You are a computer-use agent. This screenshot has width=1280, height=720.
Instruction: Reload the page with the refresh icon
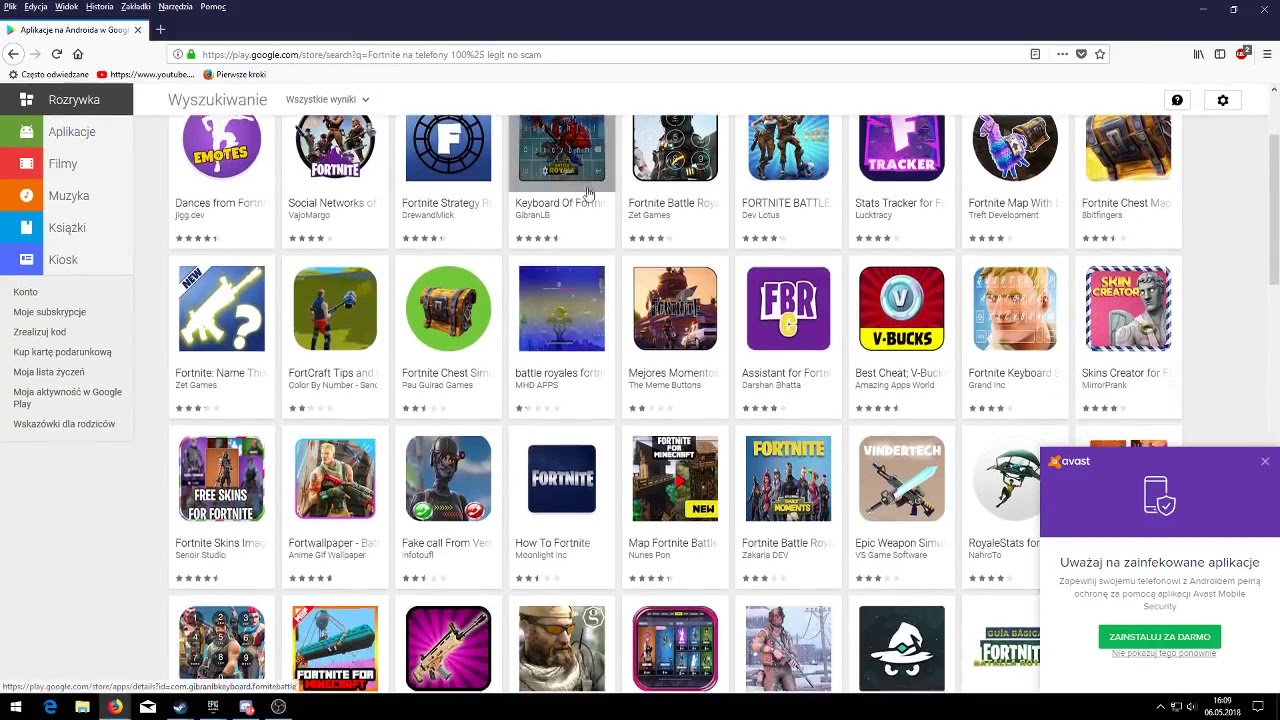coord(57,54)
